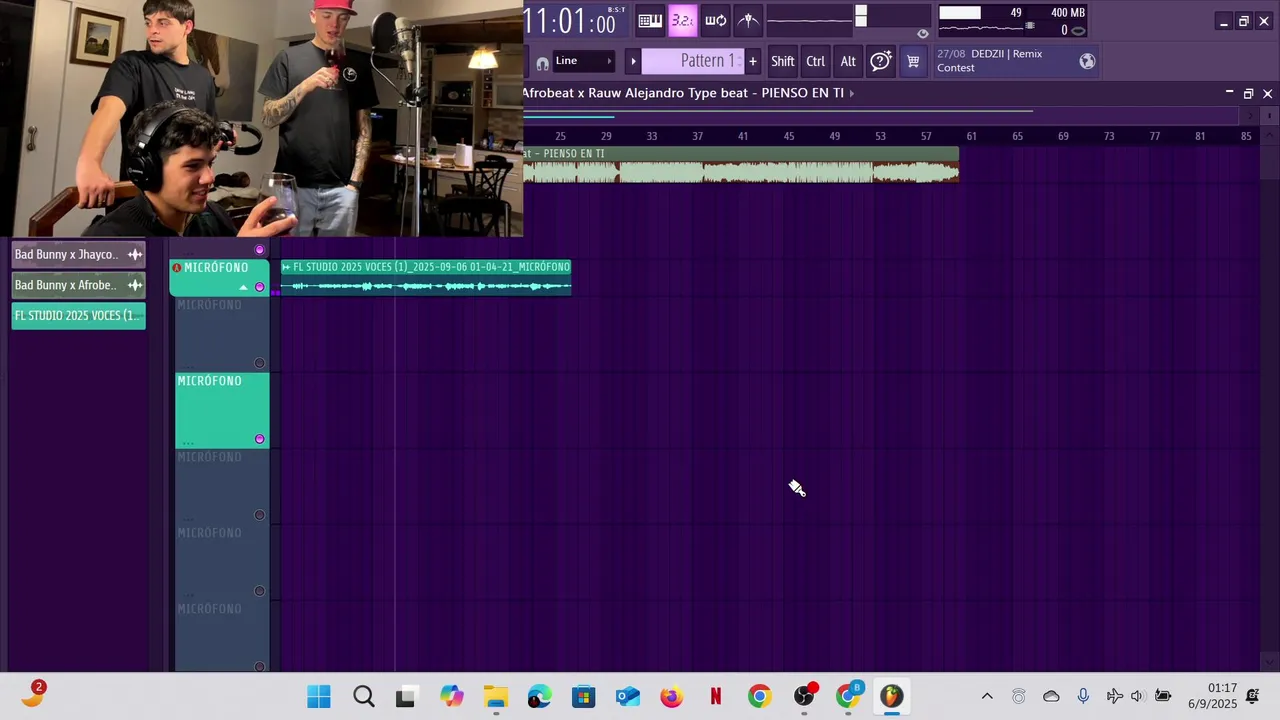Select FL STUDIO 2025 VOCES (1.. in picker
The image size is (1280, 720).
(78, 316)
